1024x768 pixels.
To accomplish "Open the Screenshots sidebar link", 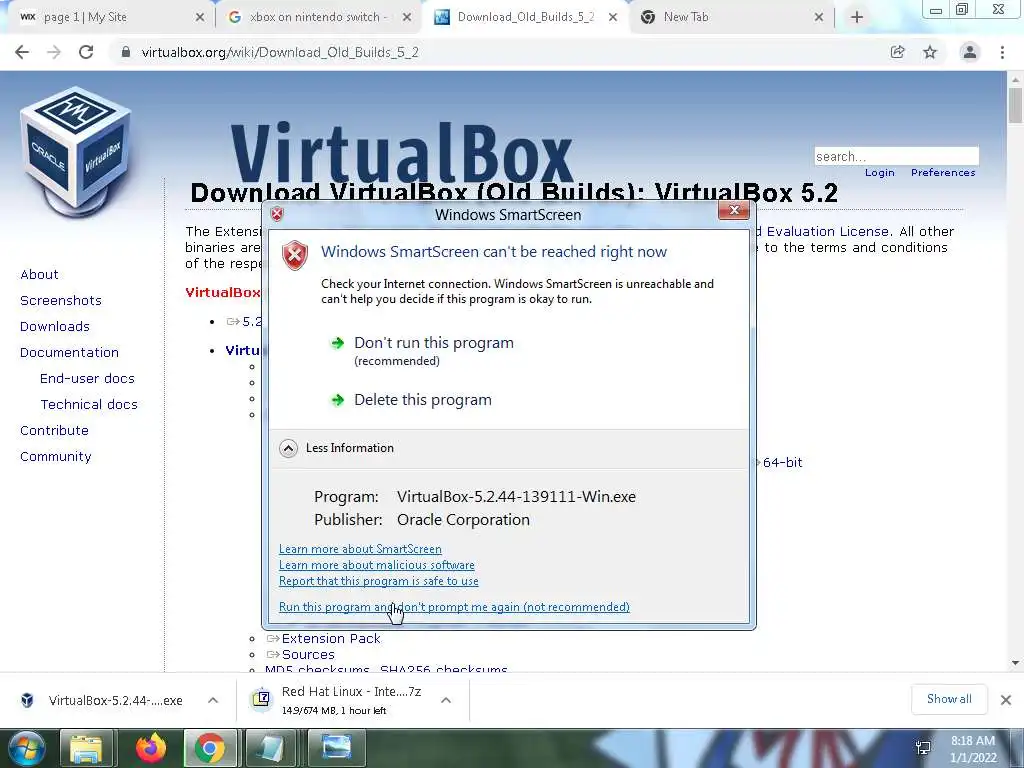I will [61, 300].
